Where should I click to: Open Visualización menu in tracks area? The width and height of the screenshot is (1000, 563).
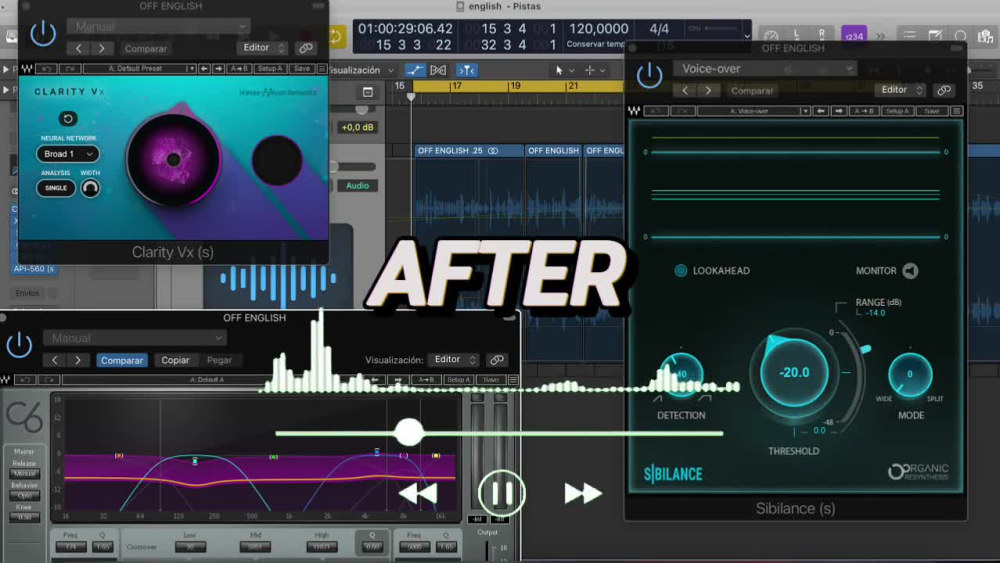tap(360, 70)
